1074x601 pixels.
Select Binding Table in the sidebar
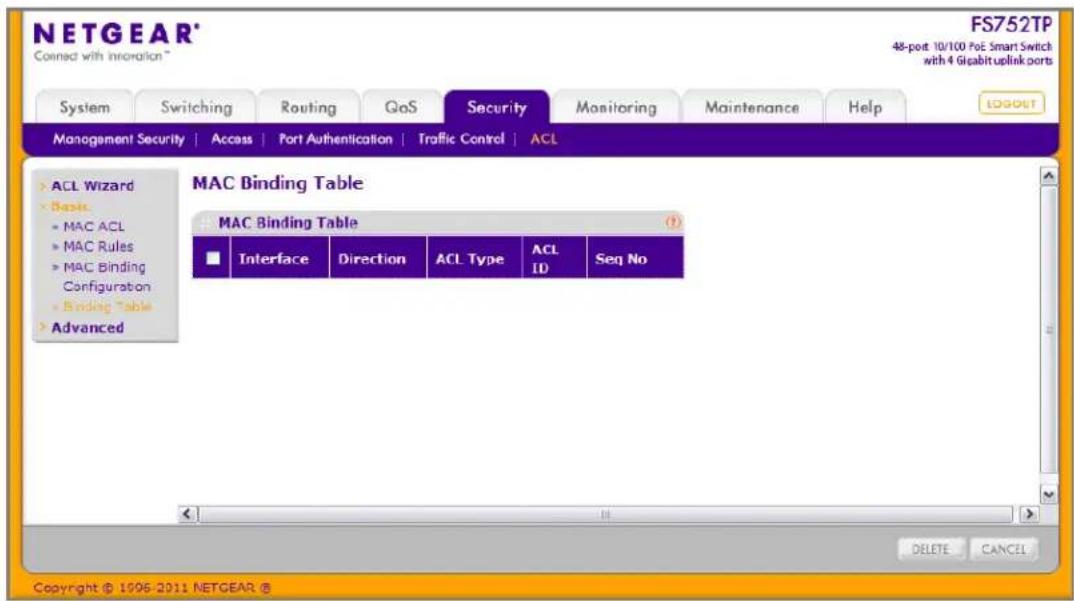(107, 306)
